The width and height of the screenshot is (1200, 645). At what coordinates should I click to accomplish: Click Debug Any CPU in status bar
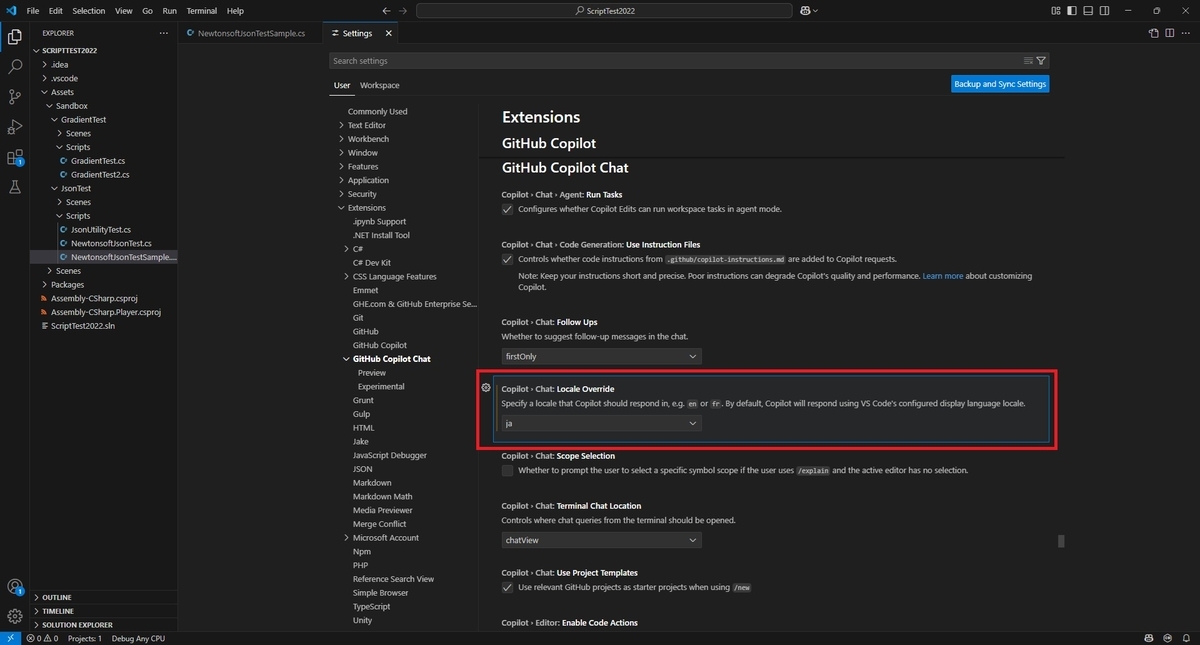point(138,638)
